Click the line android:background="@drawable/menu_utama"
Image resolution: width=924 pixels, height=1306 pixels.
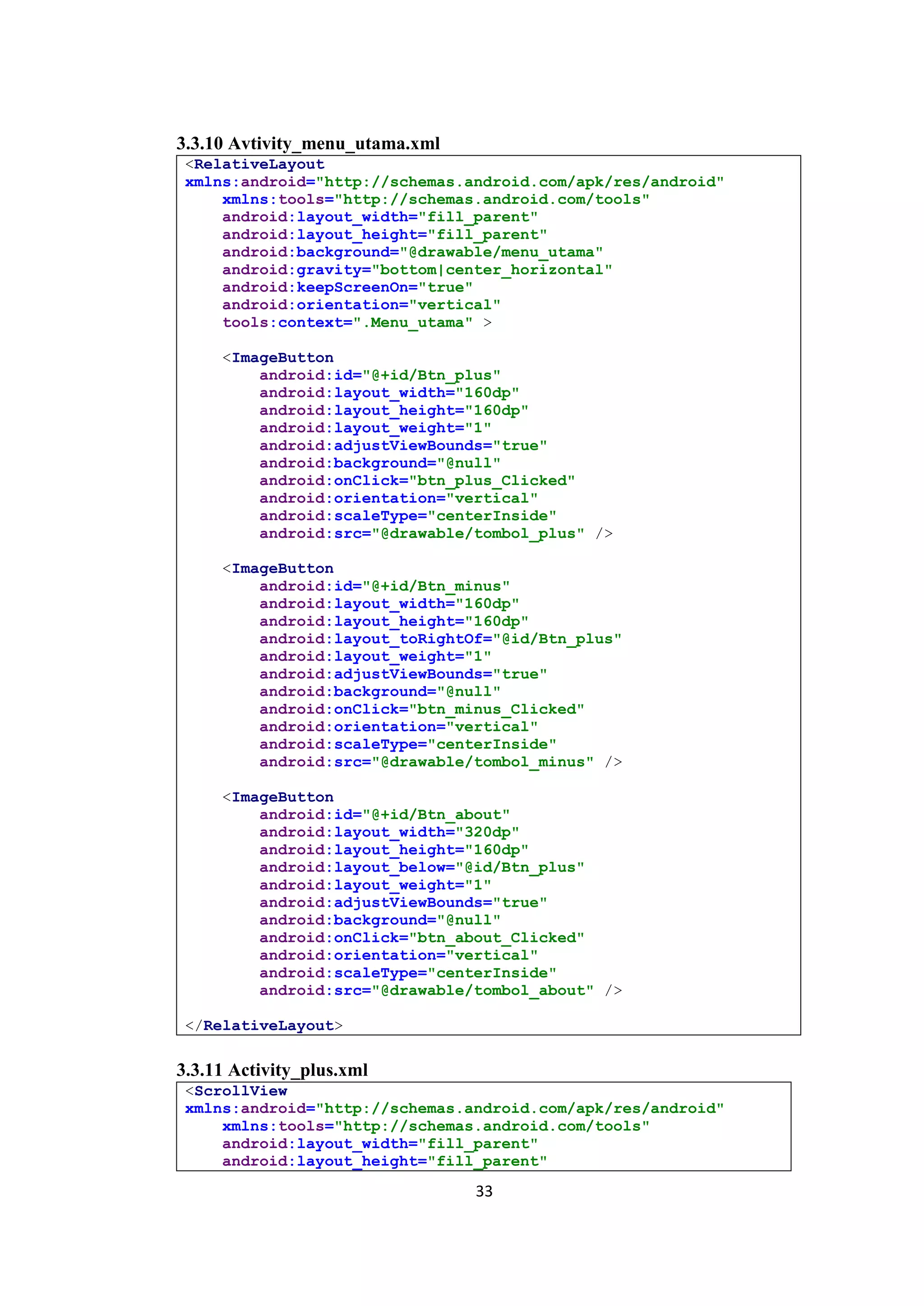pos(412,252)
